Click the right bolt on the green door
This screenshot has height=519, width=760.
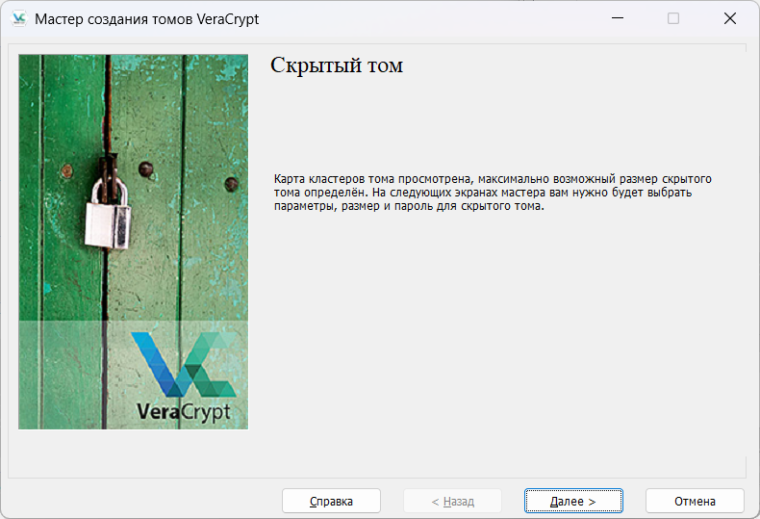[231, 184]
